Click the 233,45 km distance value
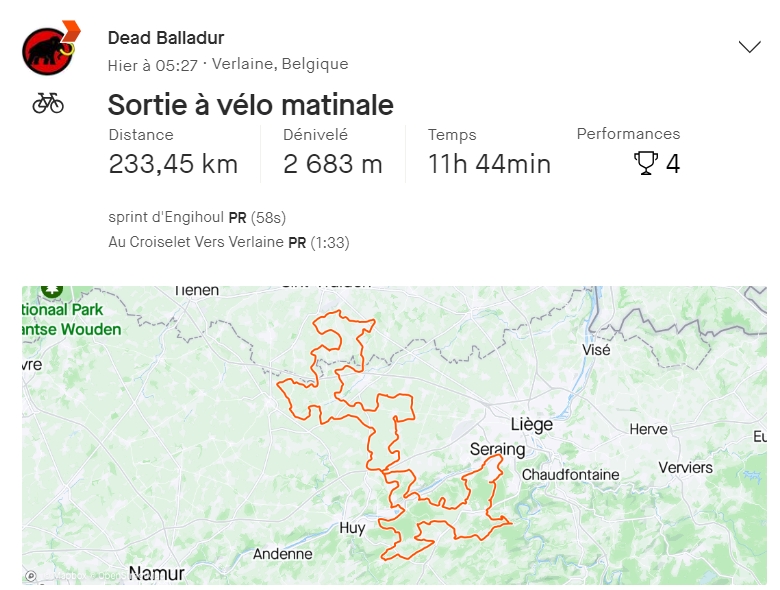The height and width of the screenshot is (590, 780). click(173, 164)
